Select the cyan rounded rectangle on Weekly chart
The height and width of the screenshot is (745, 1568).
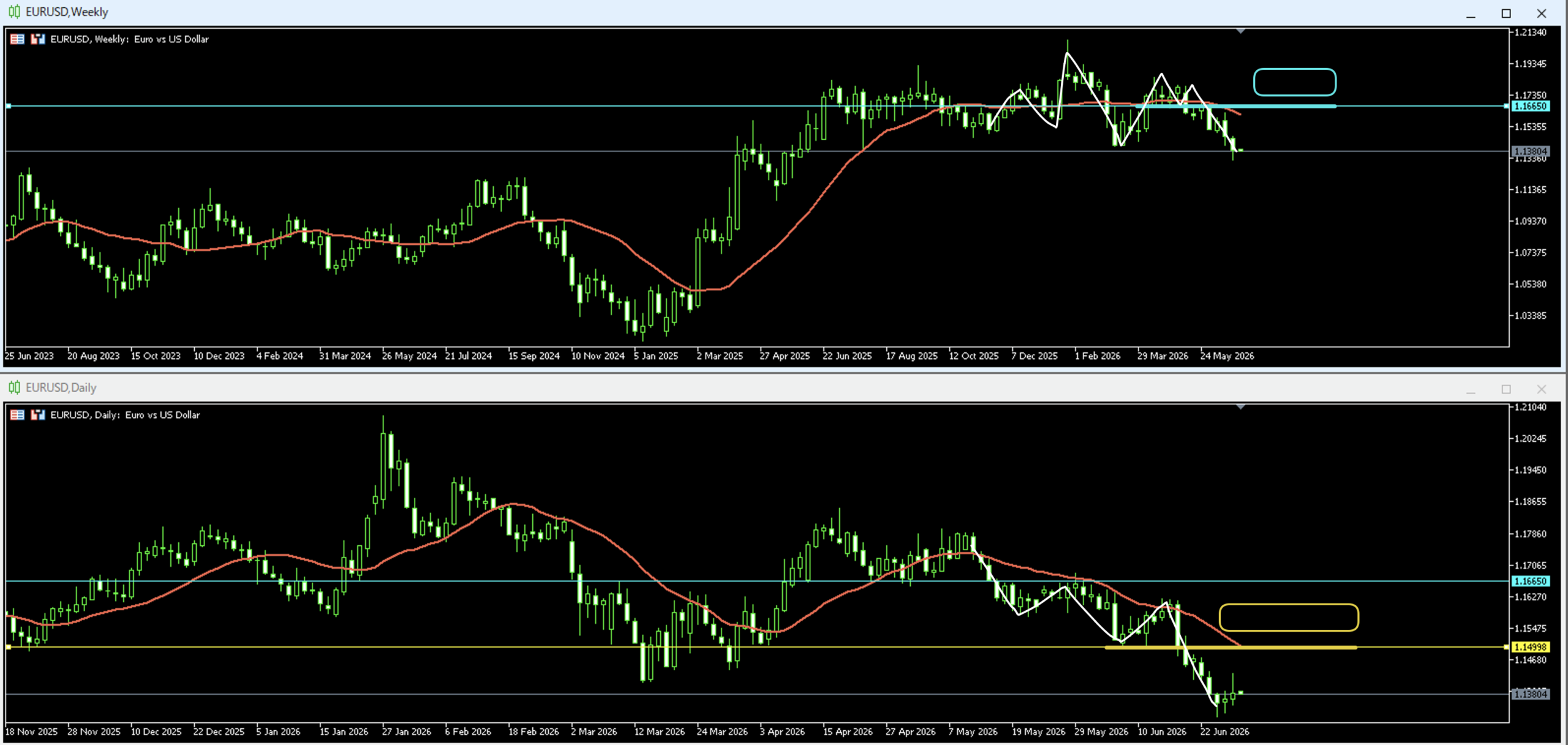click(x=1295, y=82)
